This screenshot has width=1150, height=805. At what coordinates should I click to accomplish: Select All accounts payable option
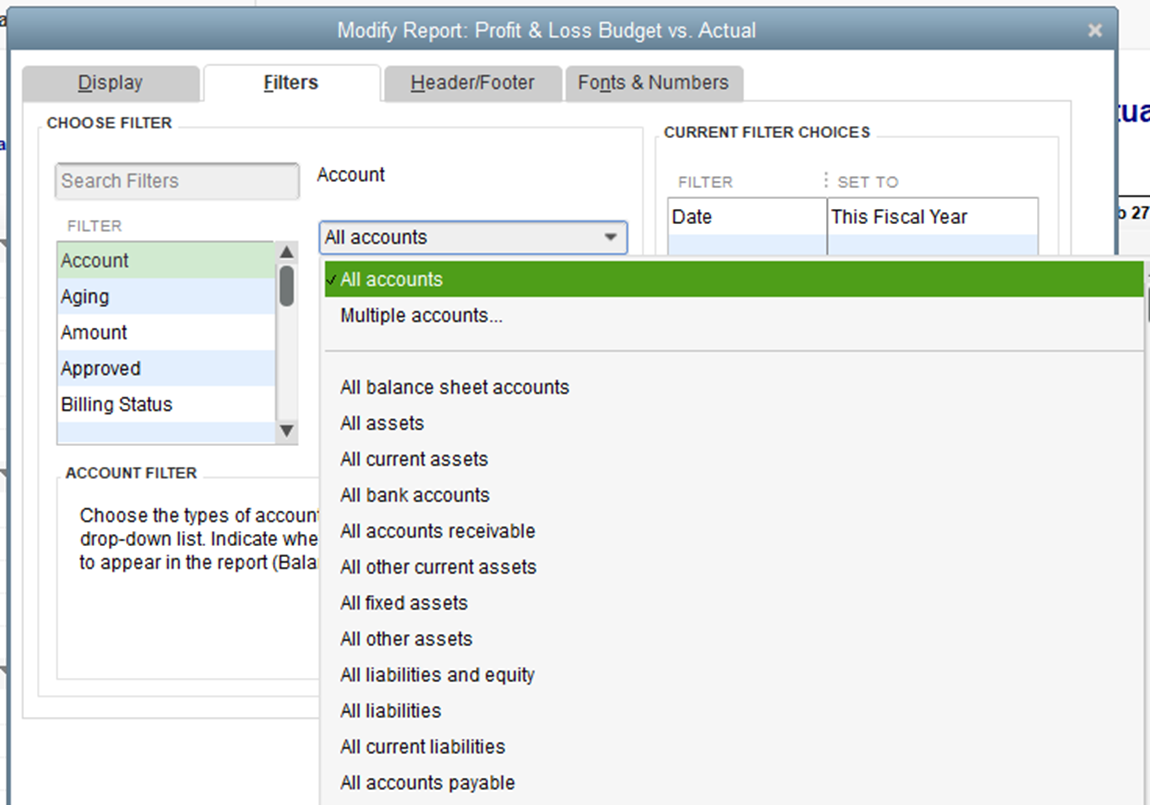pos(427,784)
